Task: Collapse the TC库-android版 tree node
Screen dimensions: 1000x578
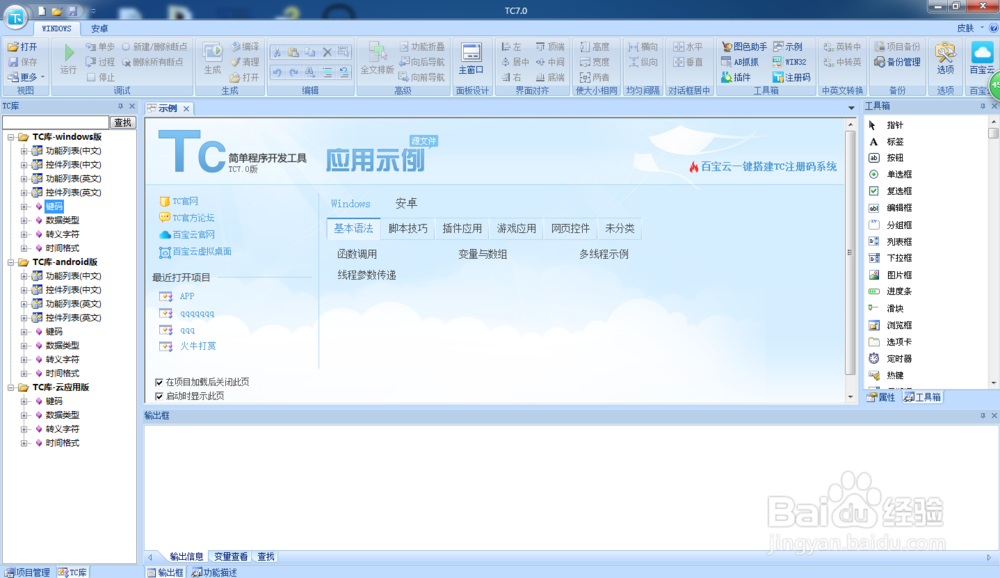Action: (11, 262)
